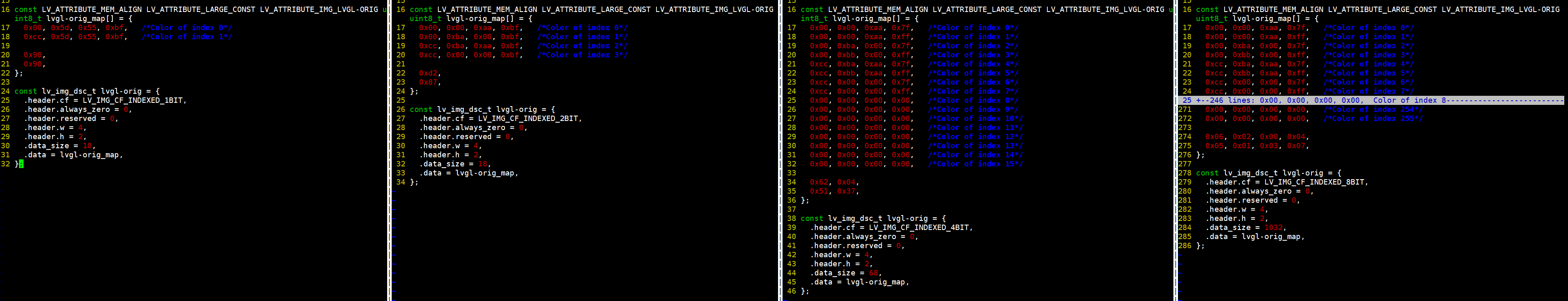Click 0x06 on line 274

1214,137
